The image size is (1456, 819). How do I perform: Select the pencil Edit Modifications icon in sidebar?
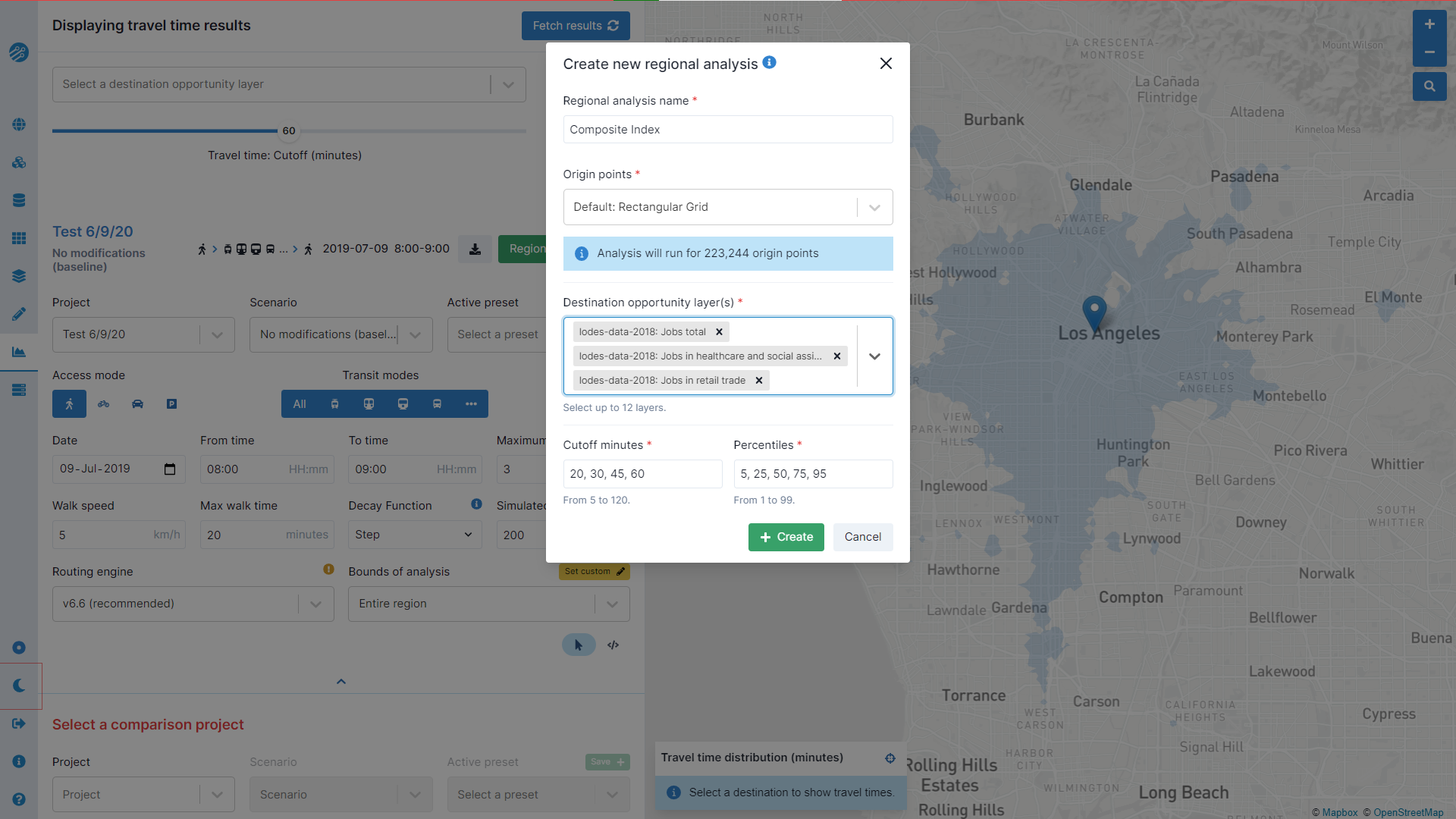(x=19, y=313)
